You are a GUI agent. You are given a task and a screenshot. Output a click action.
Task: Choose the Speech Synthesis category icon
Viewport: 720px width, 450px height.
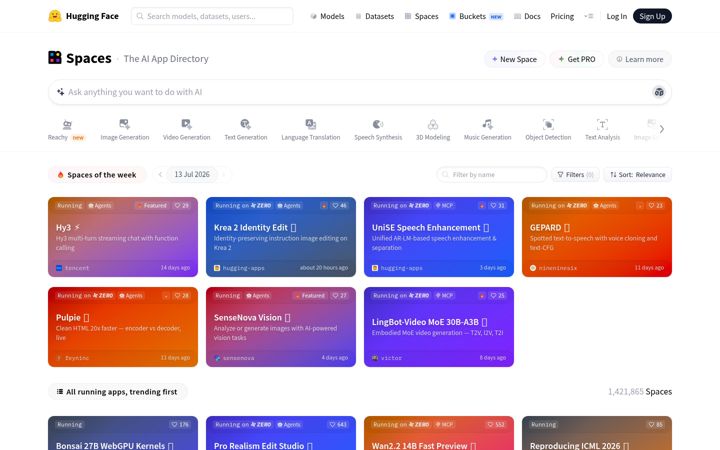pyautogui.click(x=378, y=124)
